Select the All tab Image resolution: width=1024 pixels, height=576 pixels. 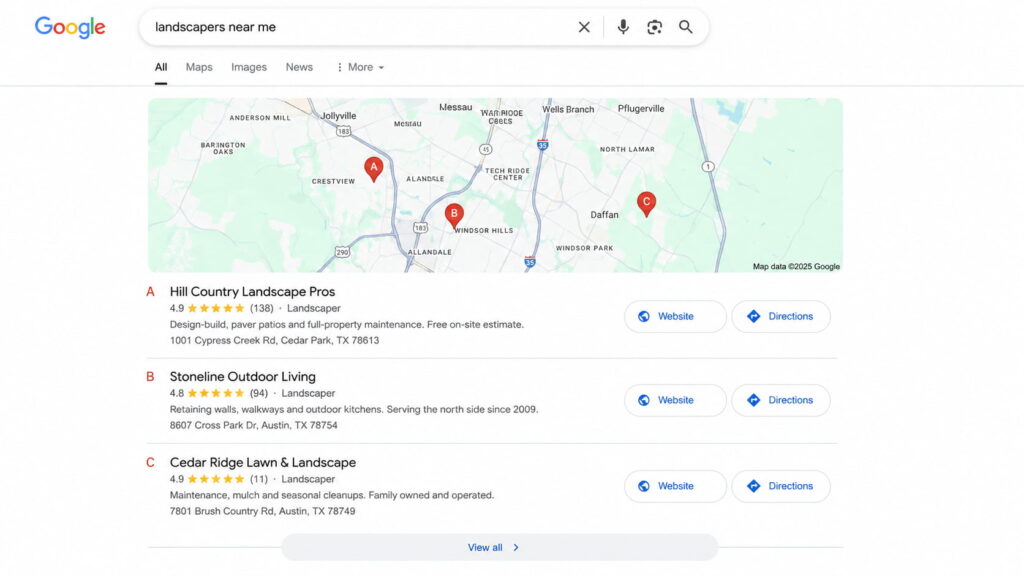click(161, 67)
